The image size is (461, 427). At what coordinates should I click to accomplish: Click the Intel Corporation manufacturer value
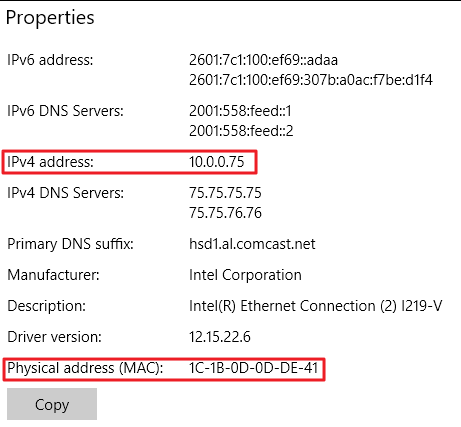(x=245, y=275)
